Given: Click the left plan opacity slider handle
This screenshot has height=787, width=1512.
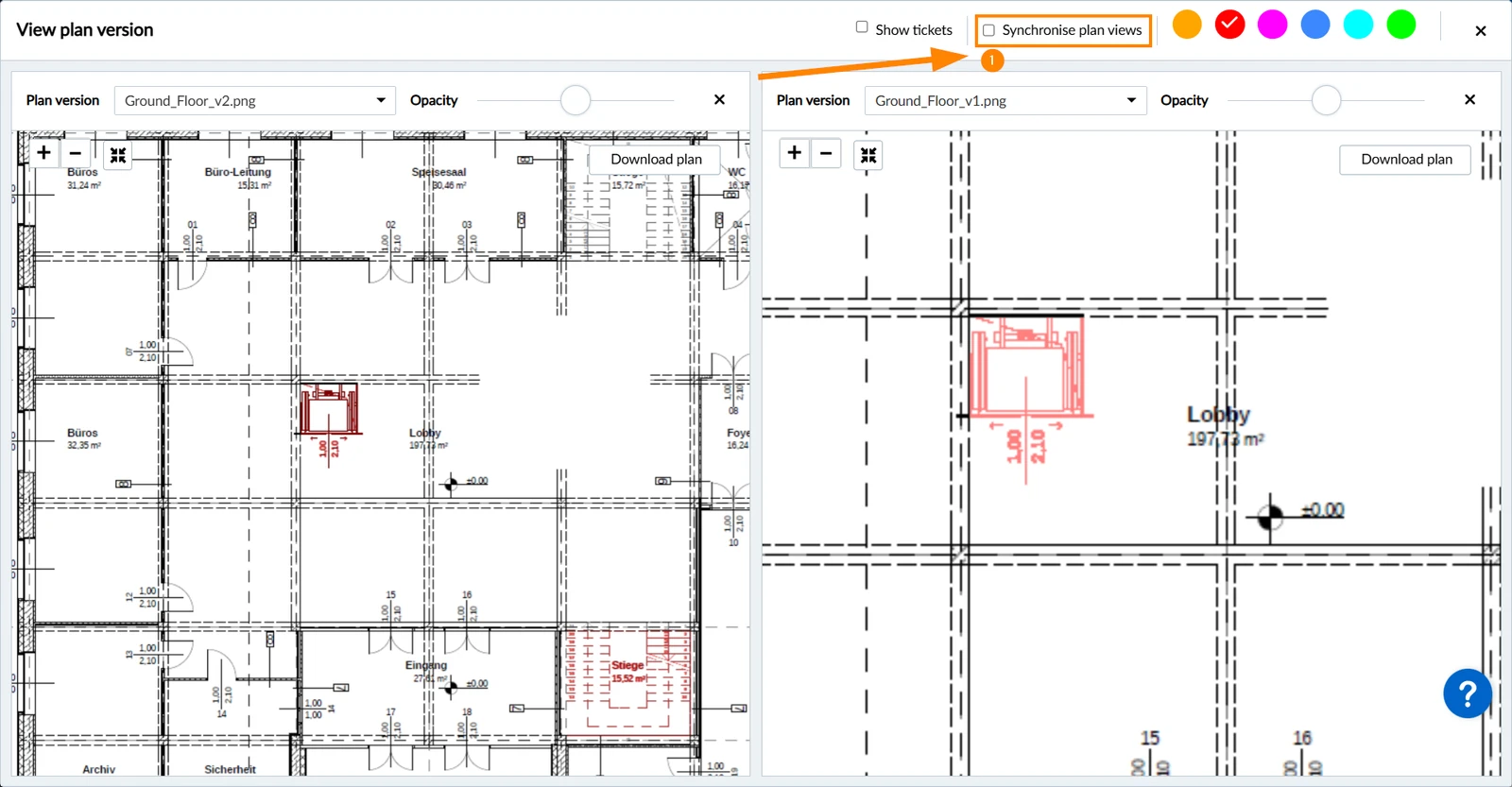Looking at the screenshot, I should tap(576, 99).
